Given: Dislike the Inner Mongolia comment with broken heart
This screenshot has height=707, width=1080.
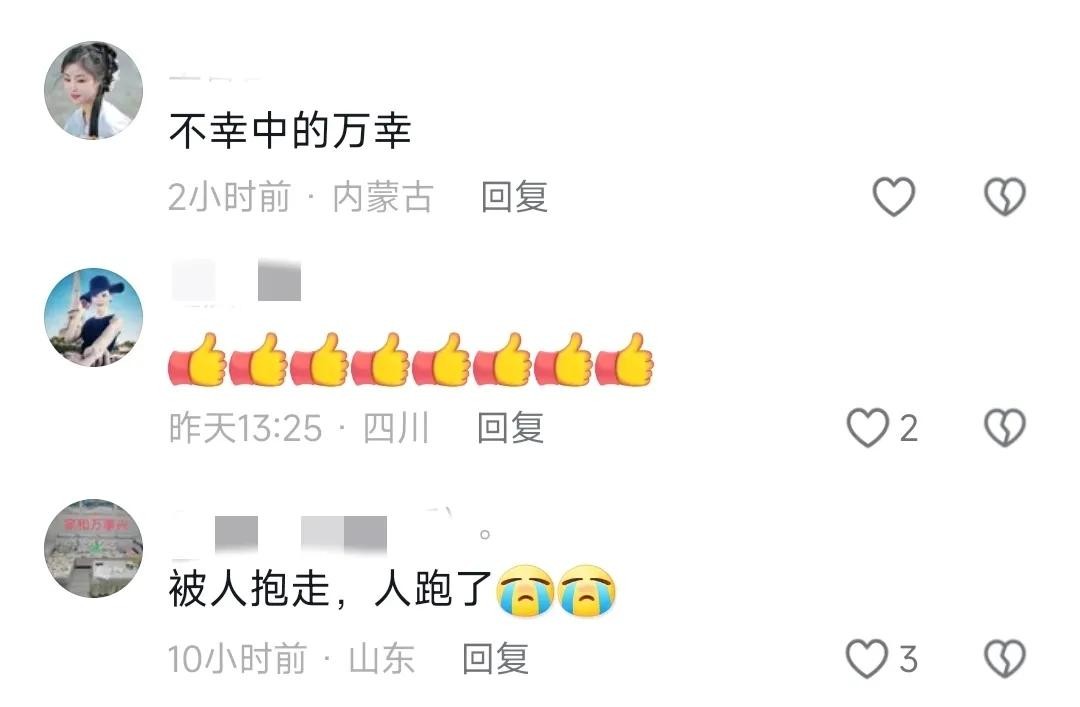Looking at the screenshot, I should tap(1004, 196).
